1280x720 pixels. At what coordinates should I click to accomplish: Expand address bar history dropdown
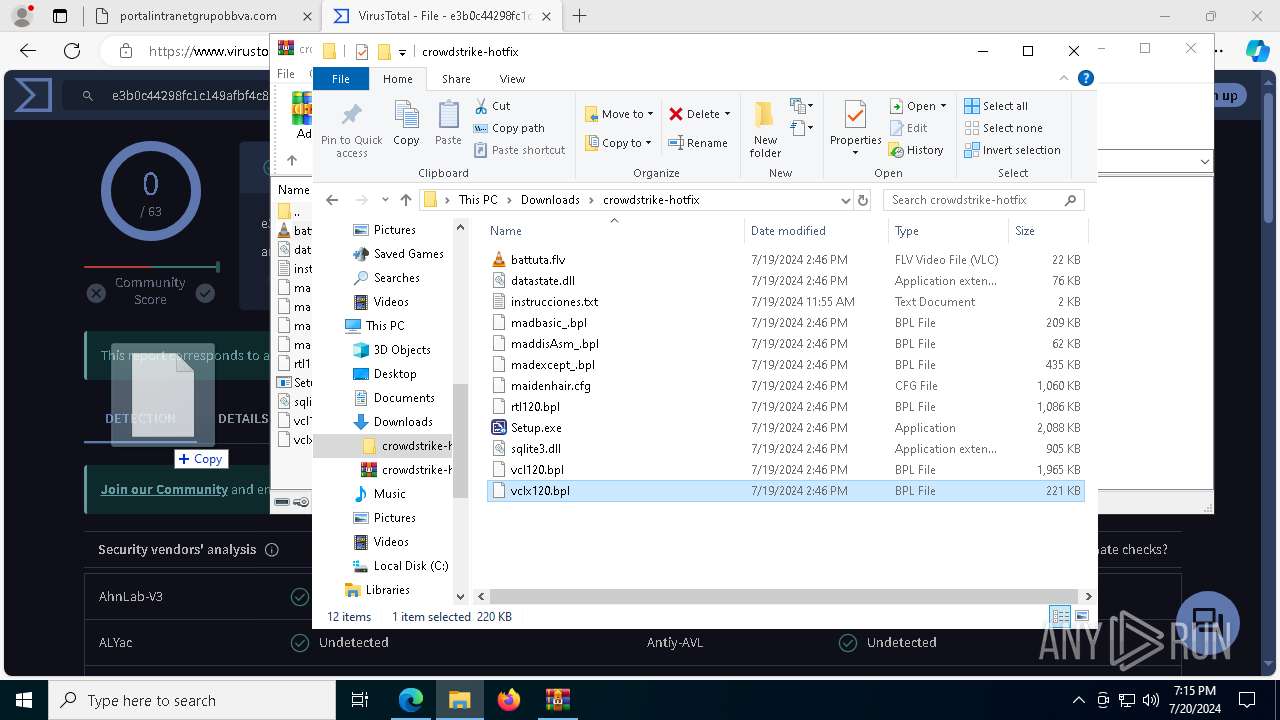pyautogui.click(x=846, y=200)
